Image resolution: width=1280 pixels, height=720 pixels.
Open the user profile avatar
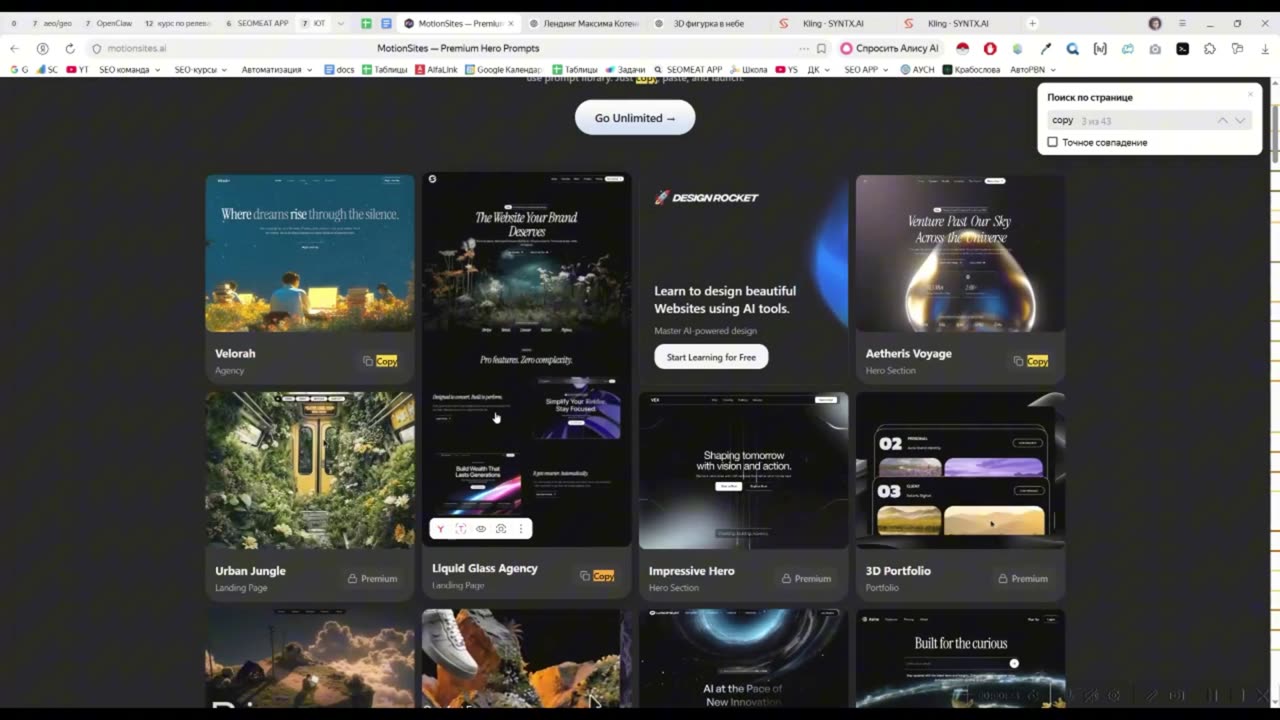1155,23
